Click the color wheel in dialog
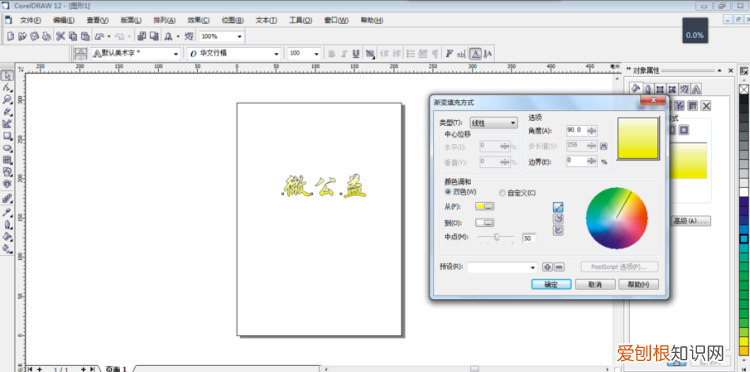The image size is (750, 372). point(617,218)
